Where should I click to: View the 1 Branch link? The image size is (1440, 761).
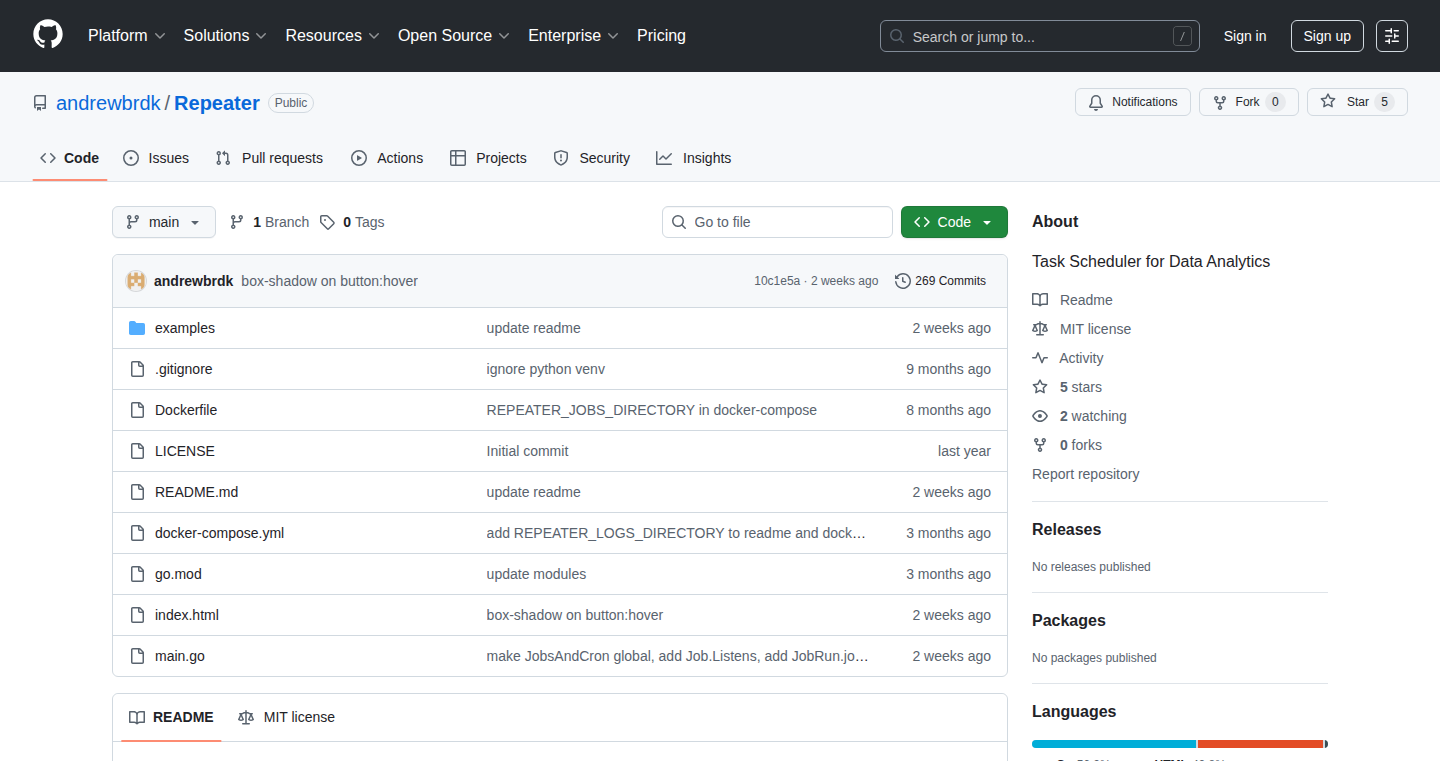[270, 222]
